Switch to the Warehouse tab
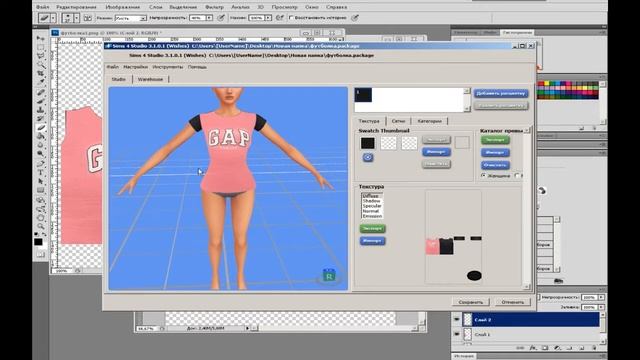Screen dimensions: 640x360 coord(150,79)
